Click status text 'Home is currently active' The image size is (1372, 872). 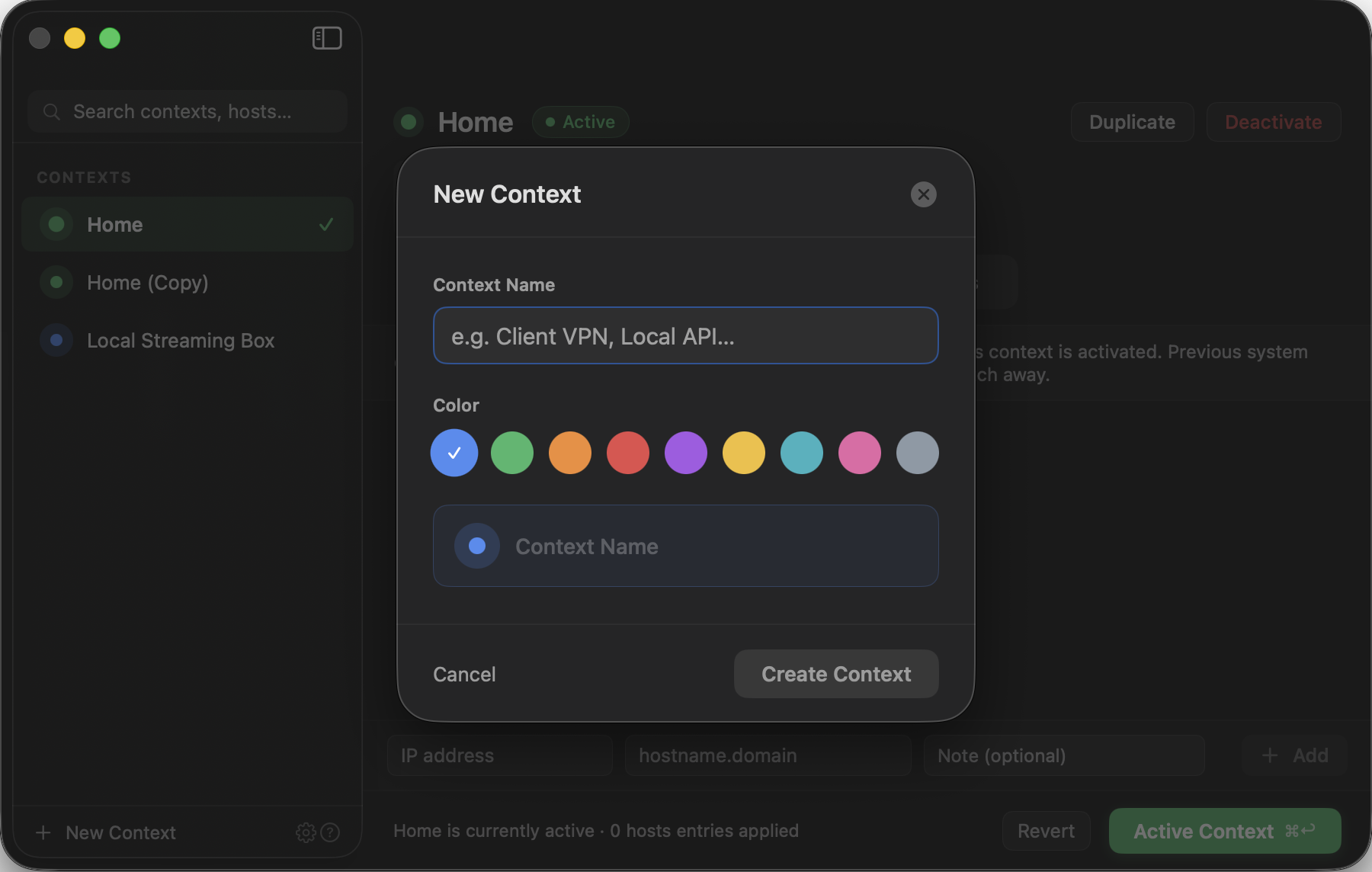click(x=494, y=831)
